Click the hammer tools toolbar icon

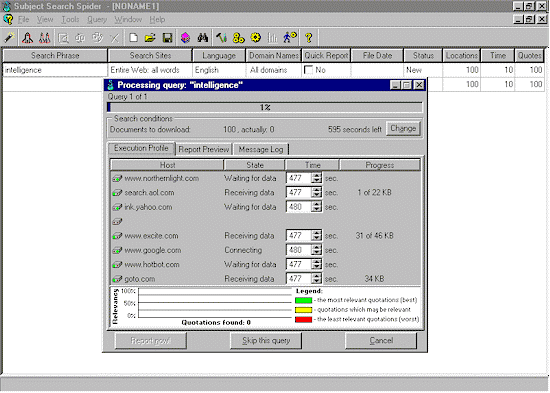221,38
